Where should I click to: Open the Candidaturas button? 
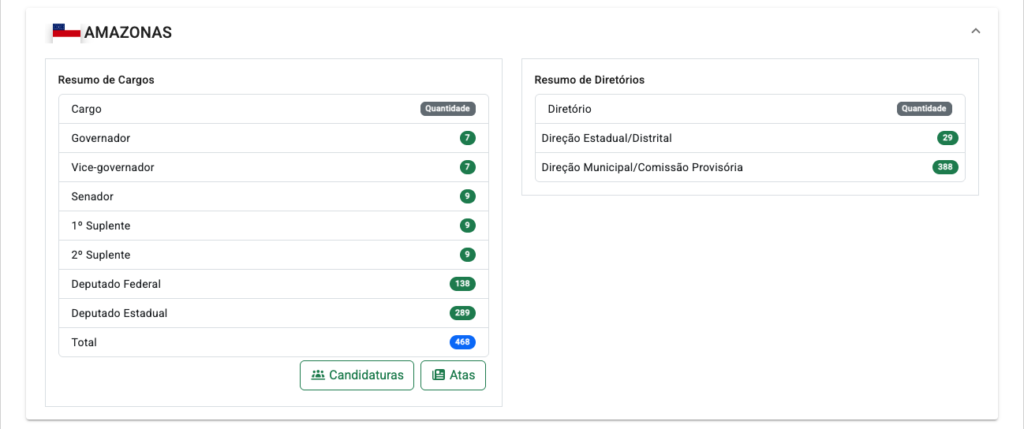(x=357, y=375)
